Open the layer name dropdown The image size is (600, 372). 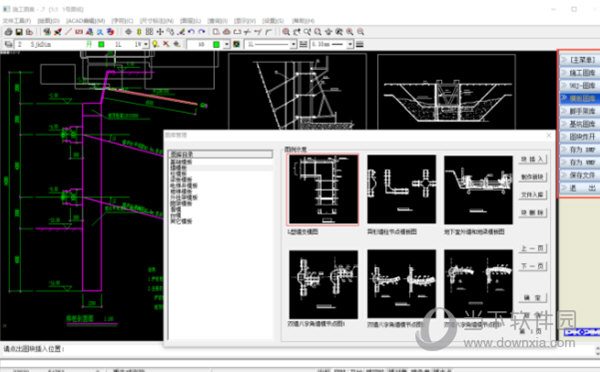(146, 44)
